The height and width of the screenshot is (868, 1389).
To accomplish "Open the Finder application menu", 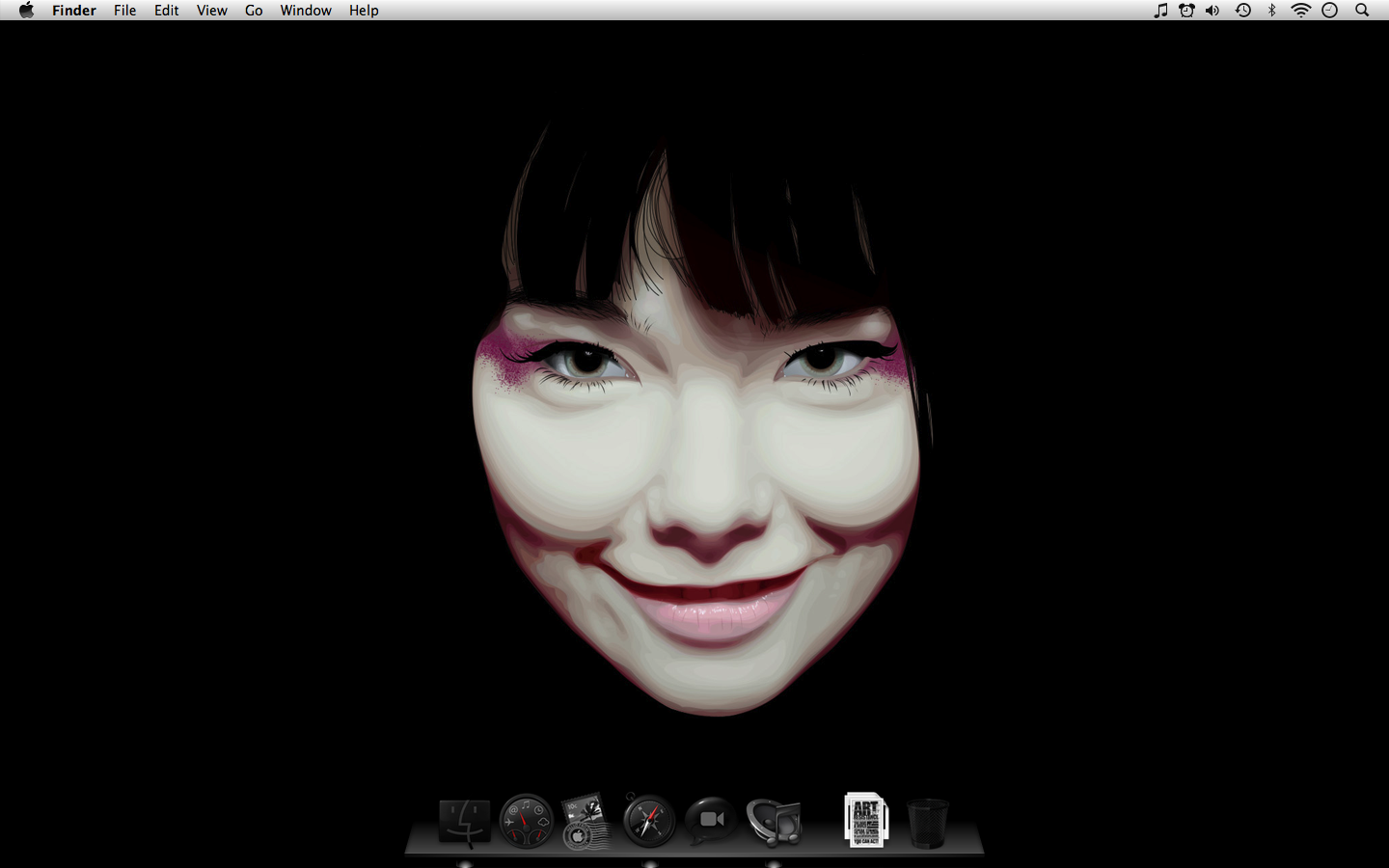I will [x=74, y=11].
